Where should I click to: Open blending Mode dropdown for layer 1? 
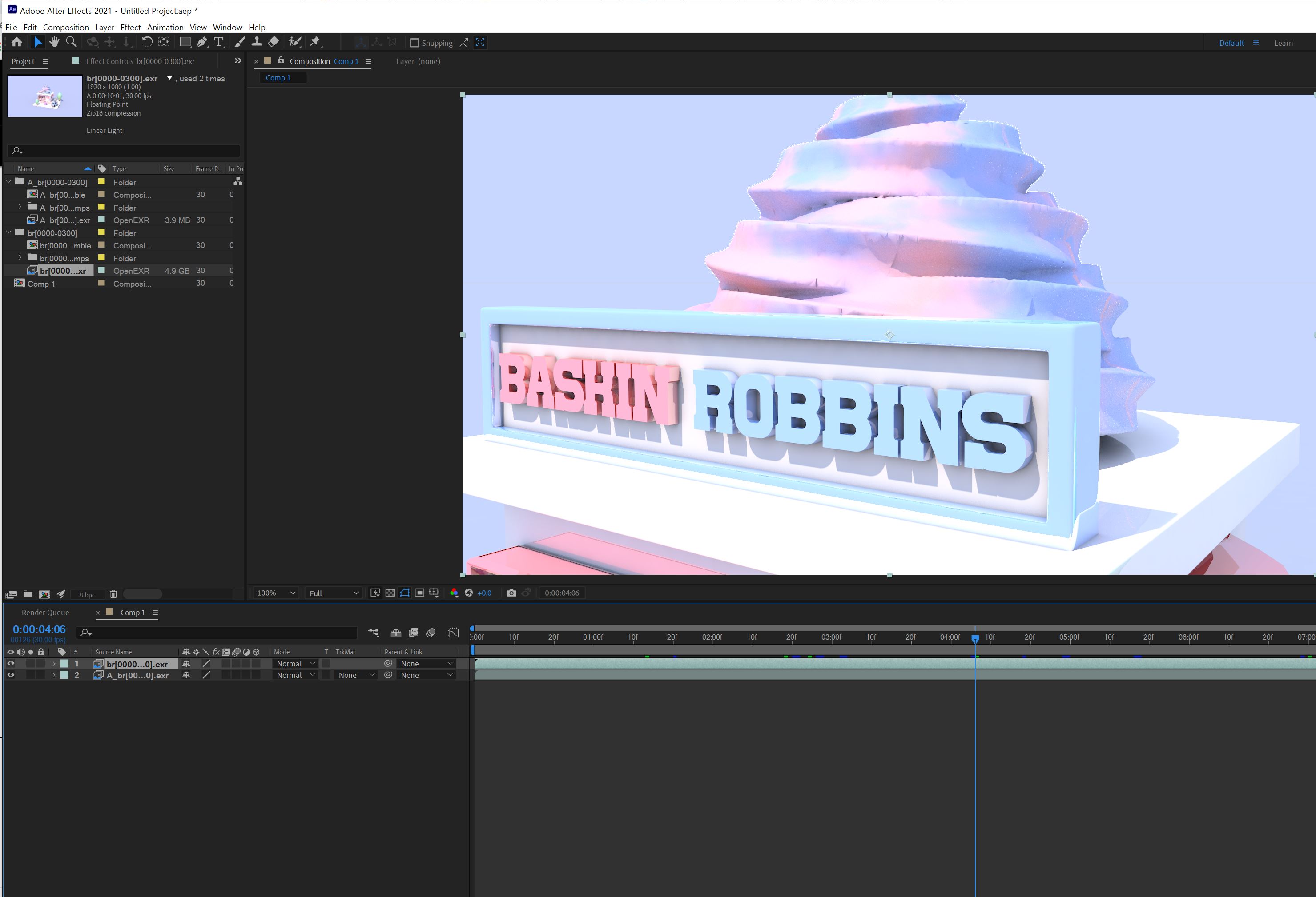point(296,664)
